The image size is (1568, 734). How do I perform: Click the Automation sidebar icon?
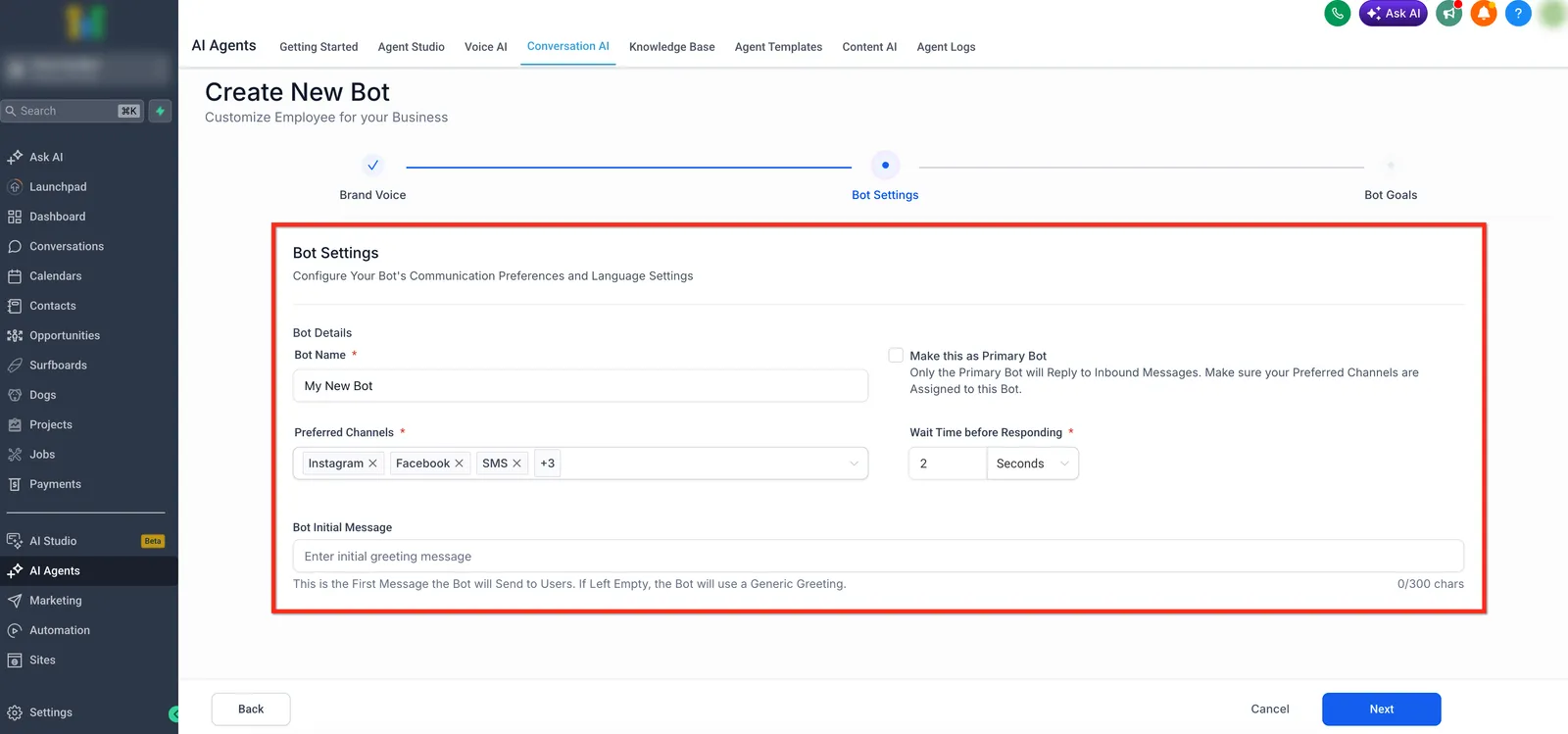click(15, 630)
